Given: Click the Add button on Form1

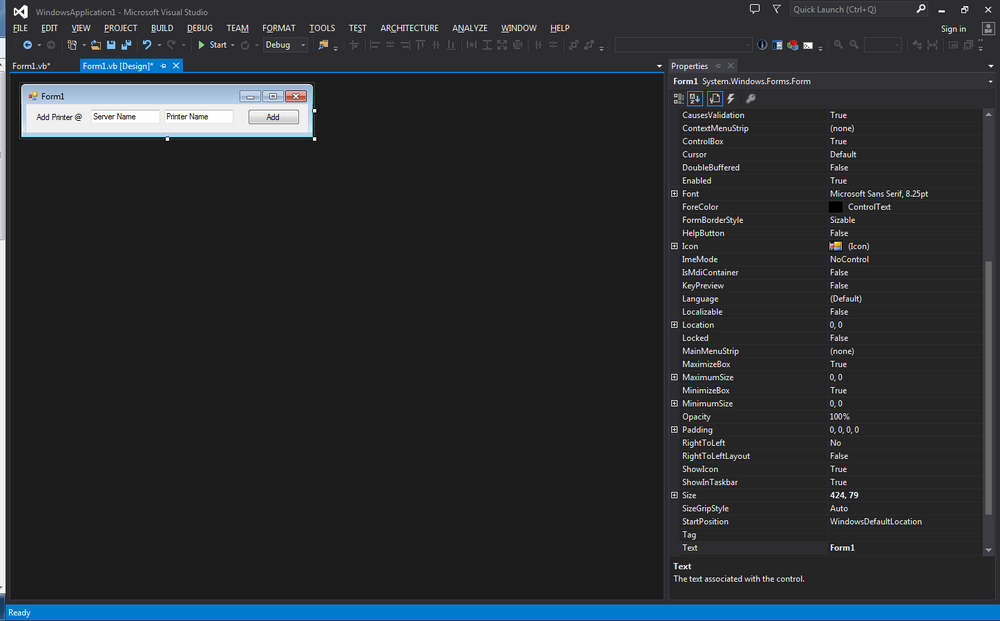Looking at the screenshot, I should 274,117.
